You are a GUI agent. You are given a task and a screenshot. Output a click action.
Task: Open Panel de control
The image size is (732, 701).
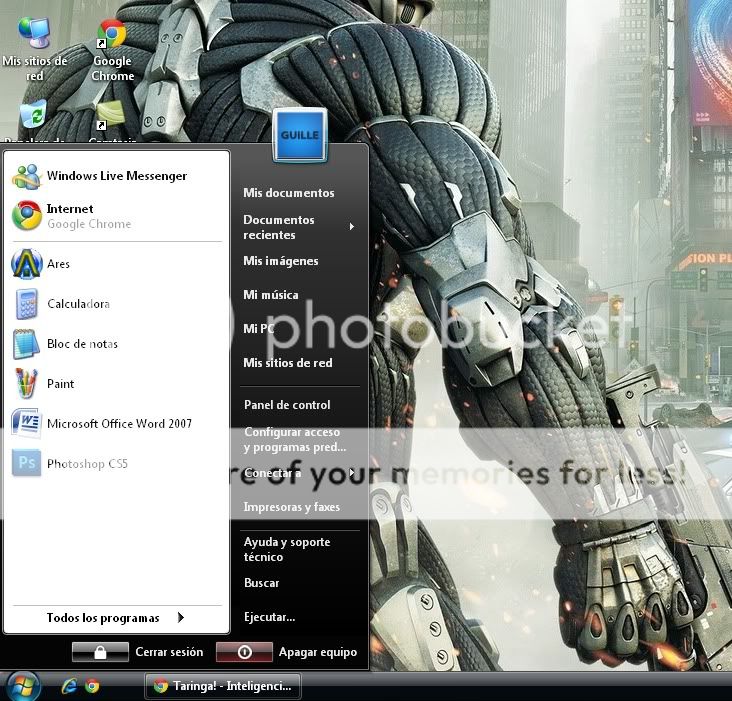click(287, 405)
